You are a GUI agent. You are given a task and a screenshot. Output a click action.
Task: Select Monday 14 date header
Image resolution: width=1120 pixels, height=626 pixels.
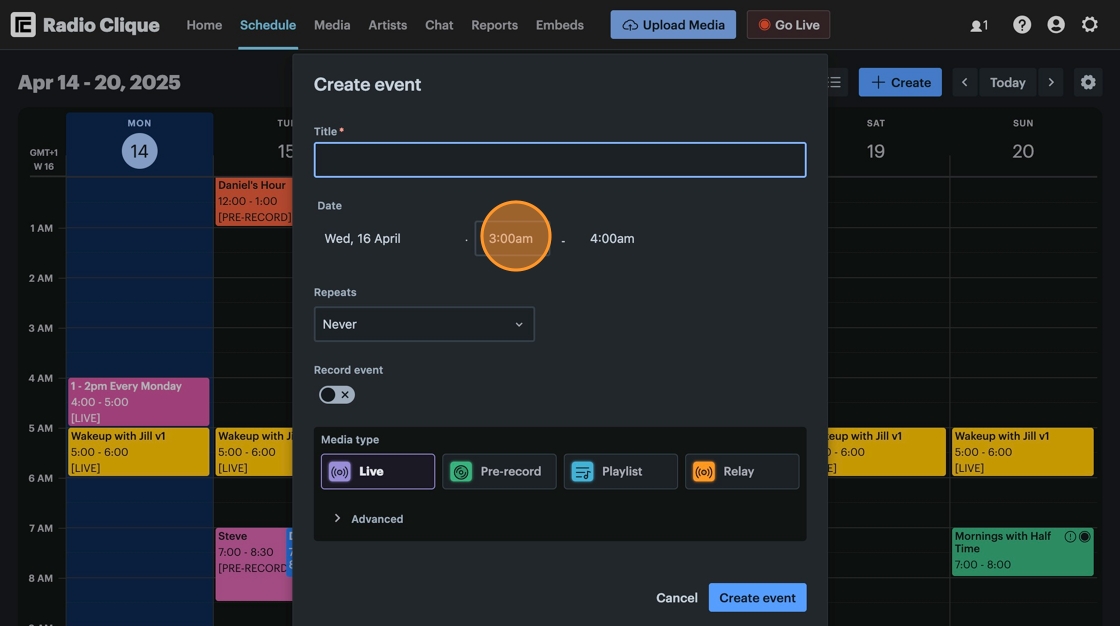click(139, 151)
